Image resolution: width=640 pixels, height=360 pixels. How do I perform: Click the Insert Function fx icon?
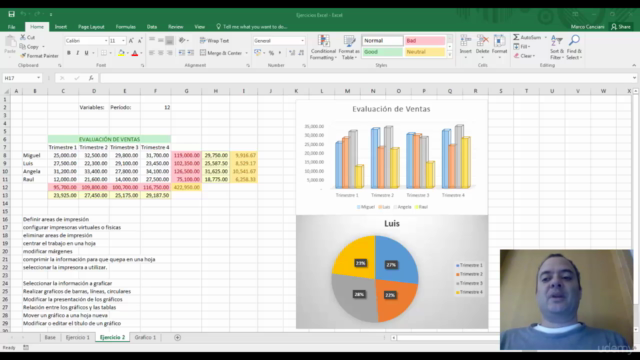(x=91, y=78)
